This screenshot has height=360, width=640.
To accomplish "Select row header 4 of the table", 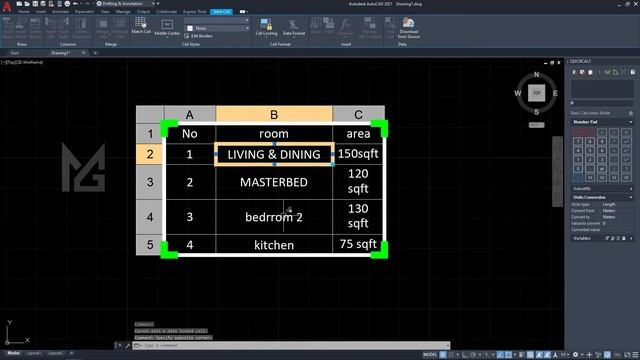I will coord(150,217).
